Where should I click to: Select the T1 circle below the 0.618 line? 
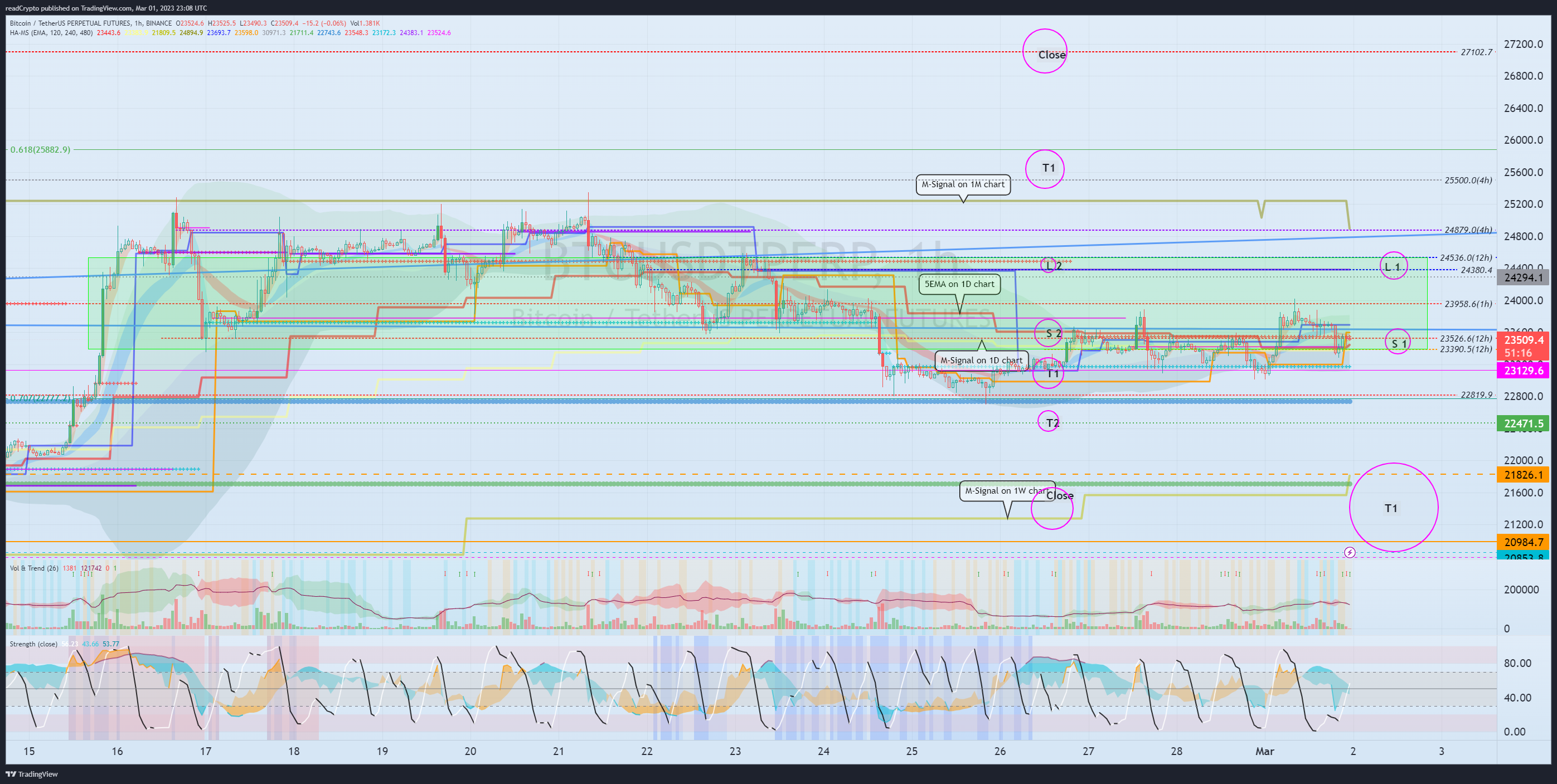[x=1045, y=169]
